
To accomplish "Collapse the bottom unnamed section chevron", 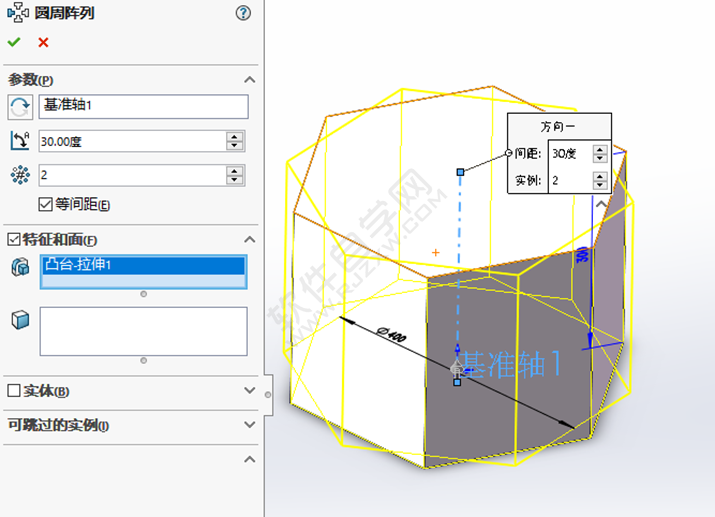I will click(x=249, y=459).
